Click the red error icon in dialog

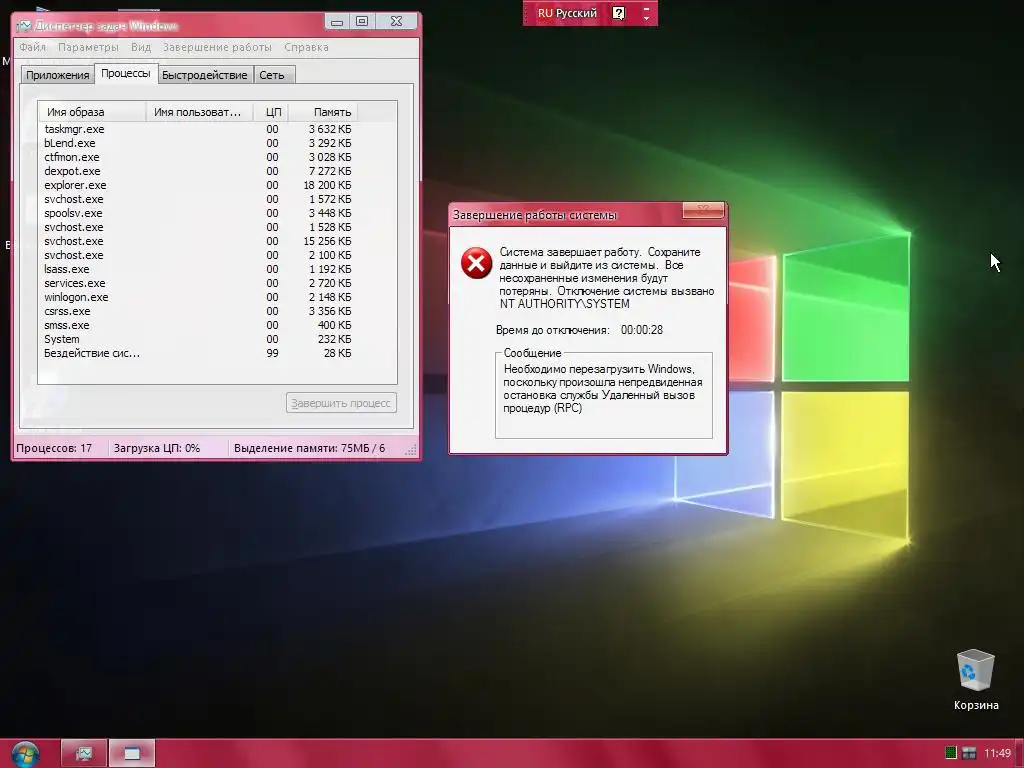pos(477,263)
